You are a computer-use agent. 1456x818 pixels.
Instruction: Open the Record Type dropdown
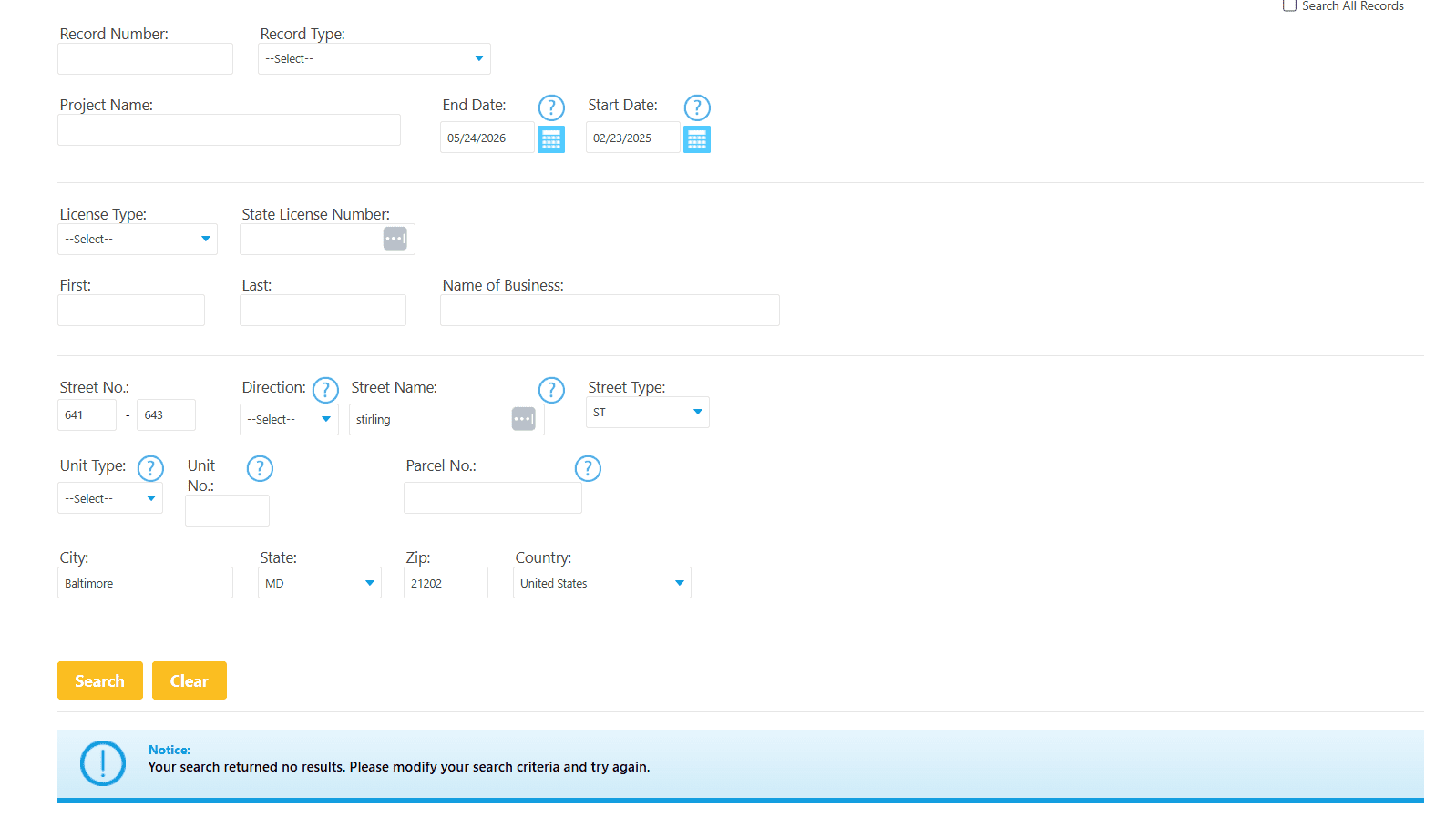(x=374, y=58)
